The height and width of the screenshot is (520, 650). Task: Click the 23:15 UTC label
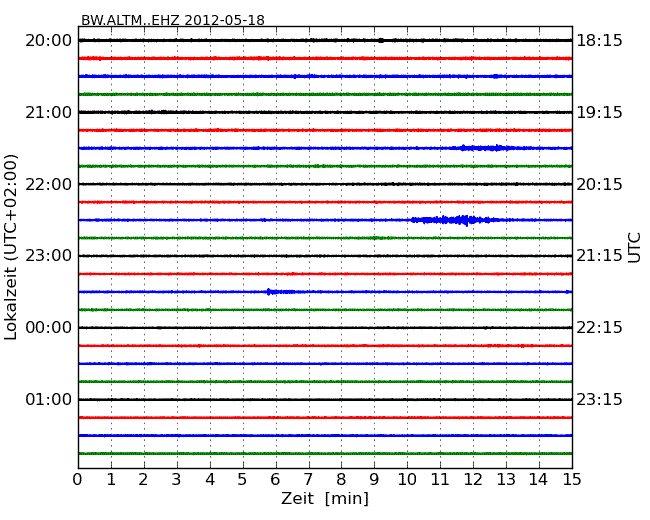click(x=599, y=399)
